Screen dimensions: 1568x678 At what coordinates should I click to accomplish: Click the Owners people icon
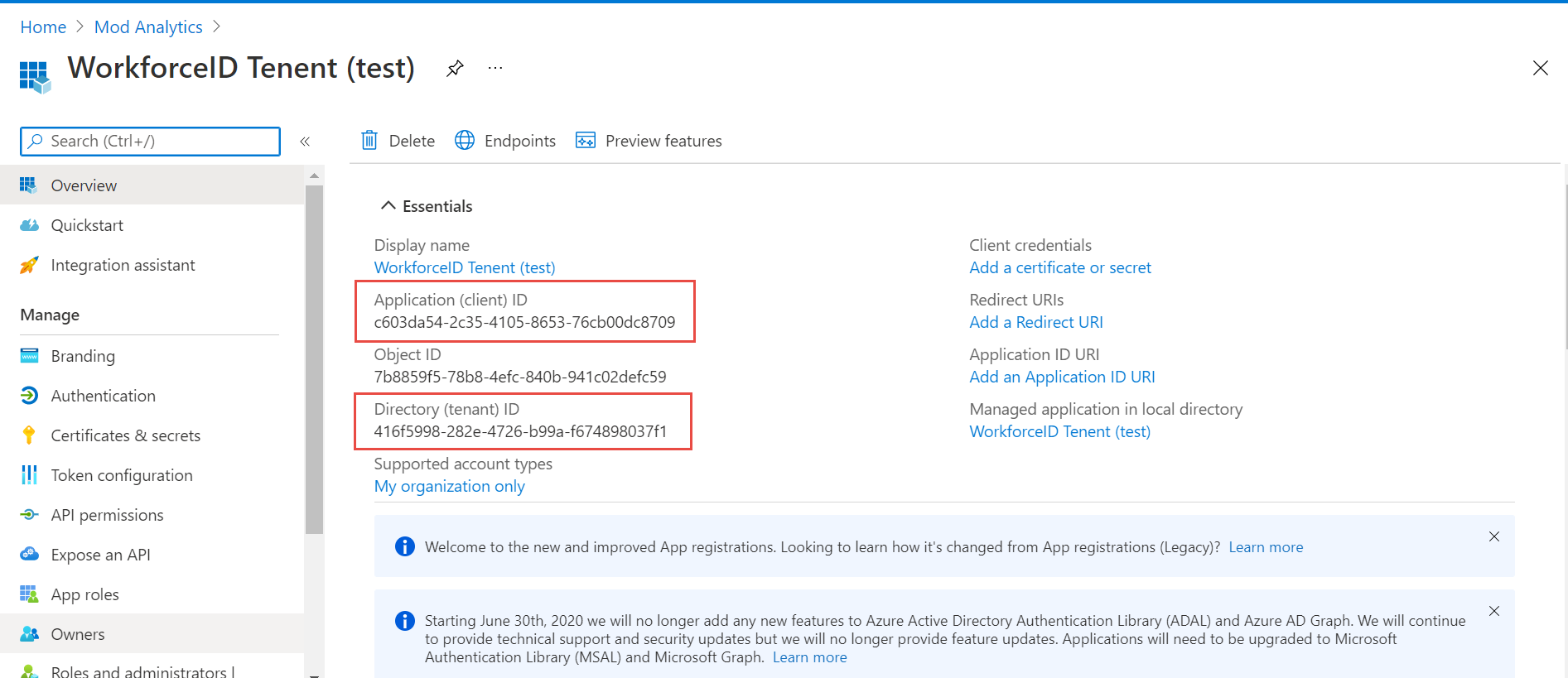coord(29,634)
